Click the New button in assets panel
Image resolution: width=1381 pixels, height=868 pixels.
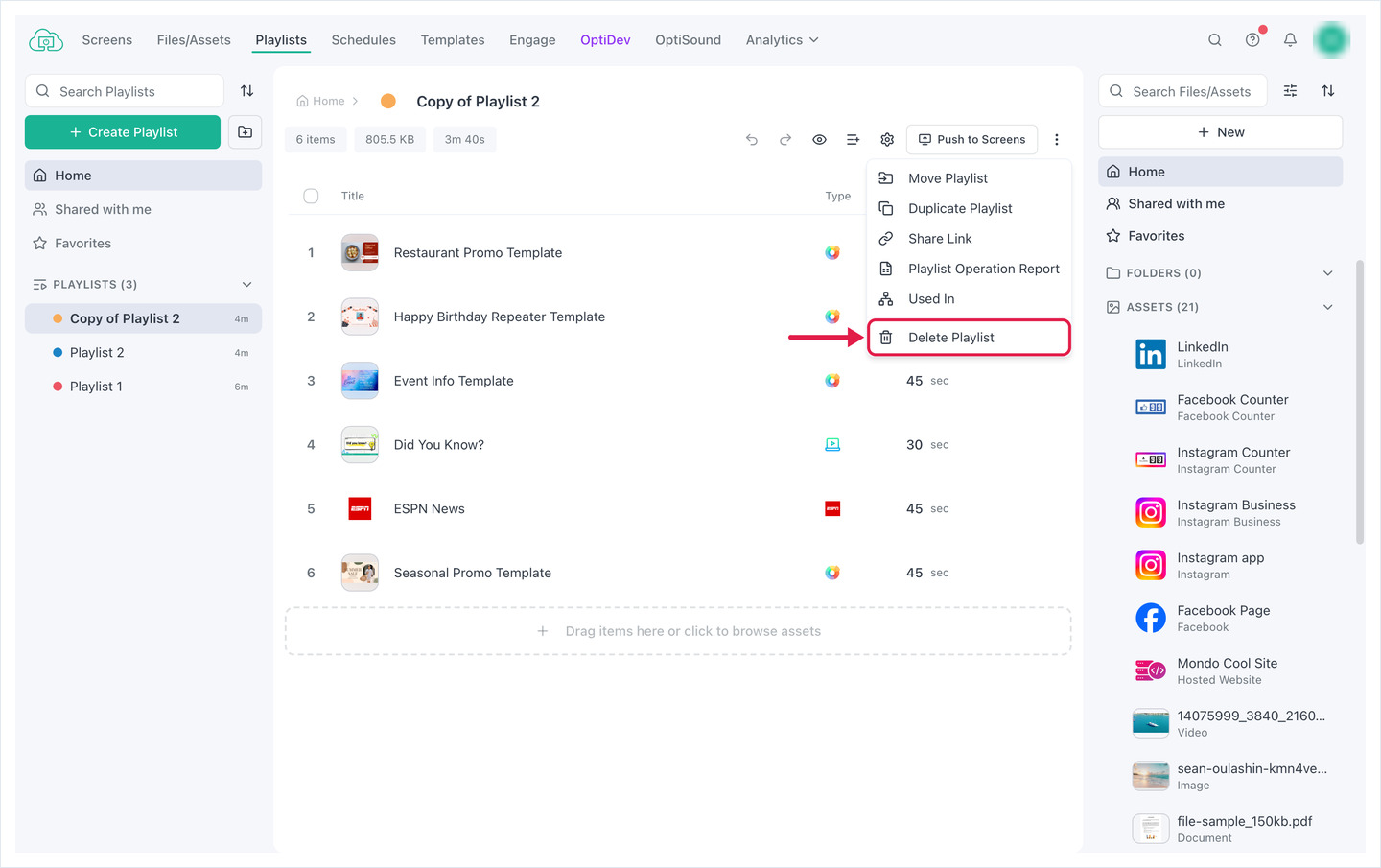1220,132
